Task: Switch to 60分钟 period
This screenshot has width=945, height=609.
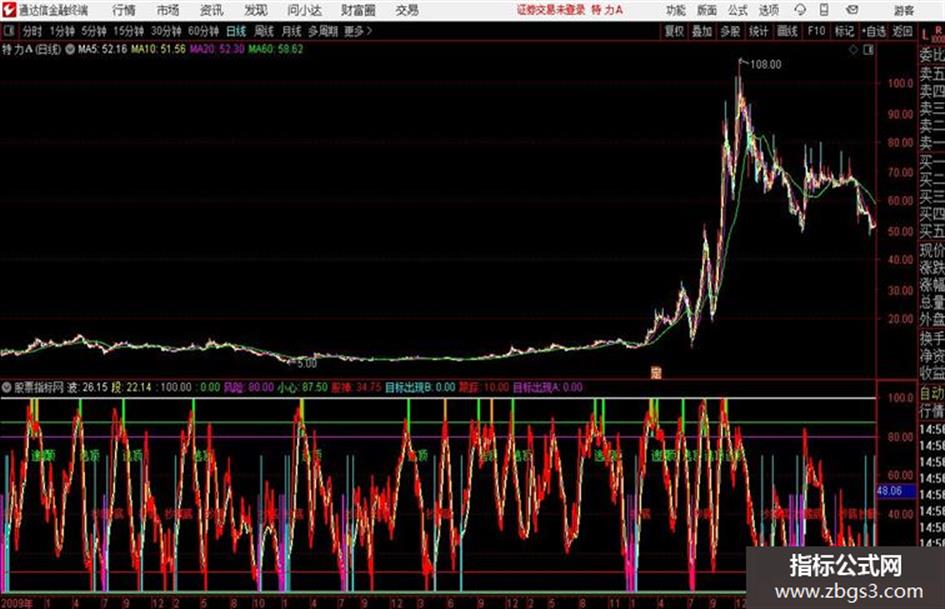Action: pyautogui.click(x=203, y=31)
